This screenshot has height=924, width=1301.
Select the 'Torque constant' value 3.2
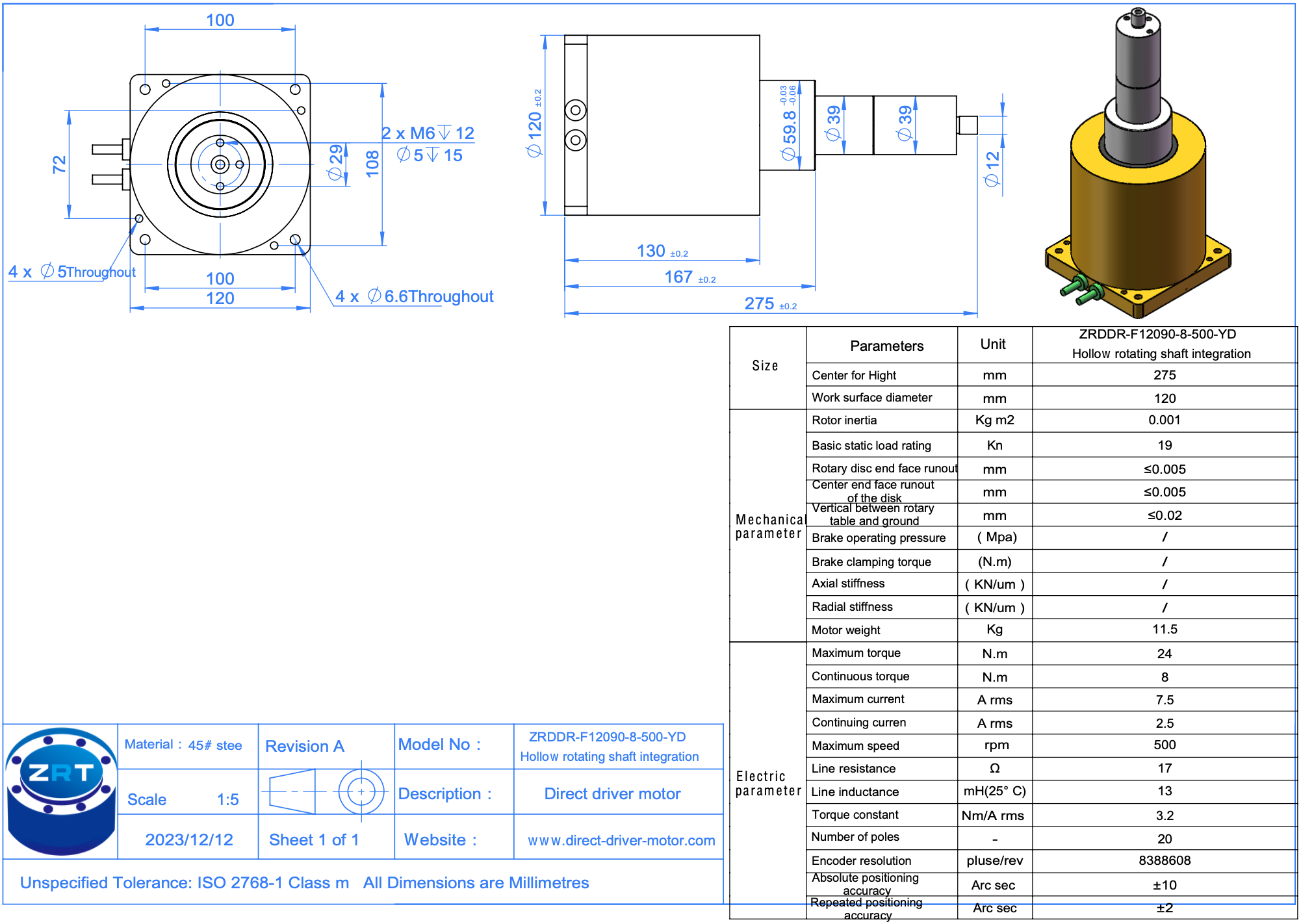pos(1165,815)
